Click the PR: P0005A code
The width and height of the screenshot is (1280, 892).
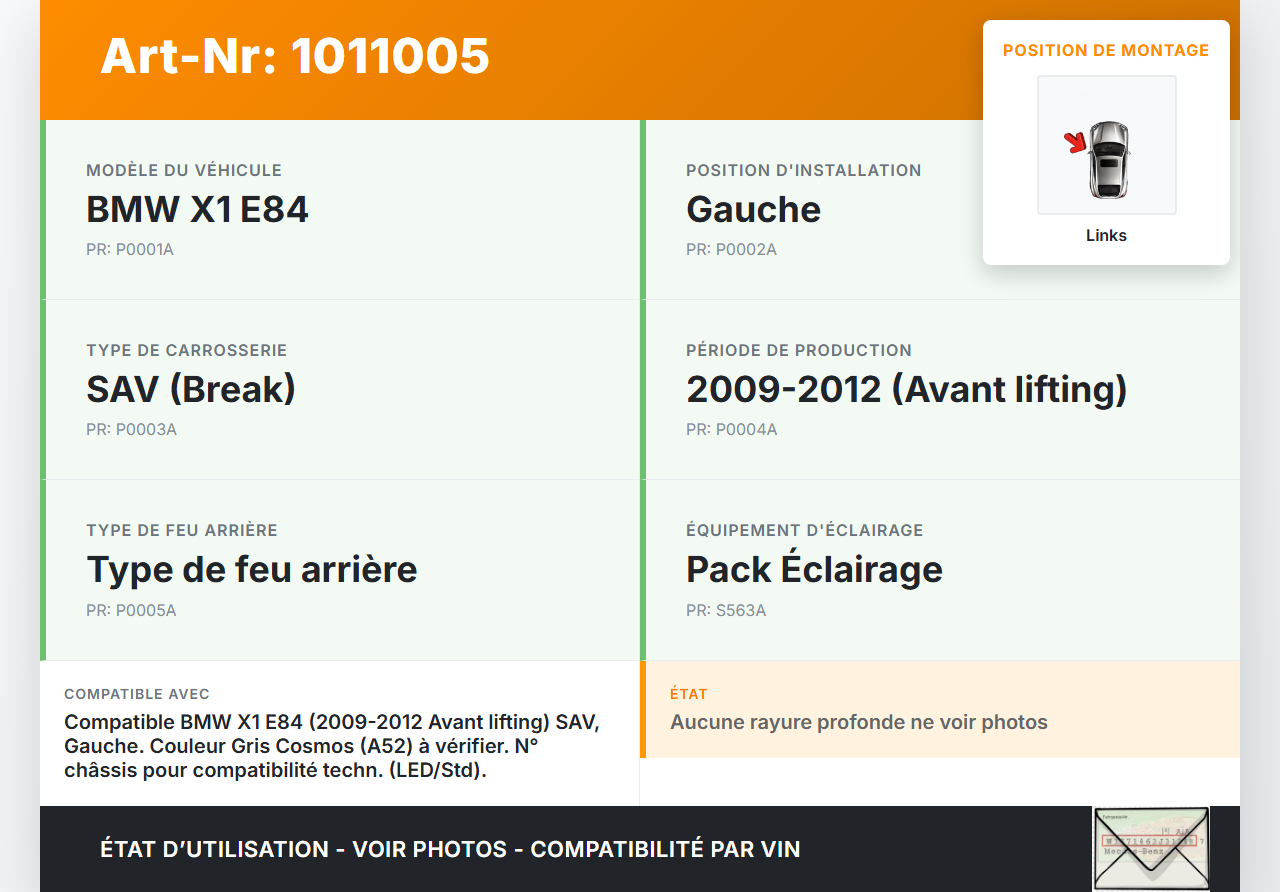pos(131,610)
